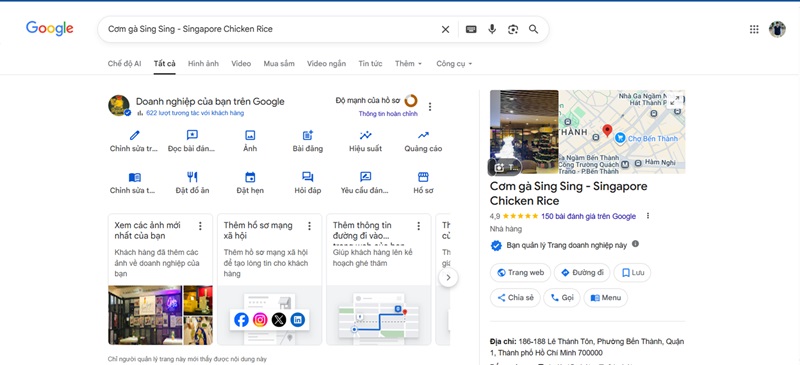800x365 pixels.
Task: Click the Trang web button
Action: [x=520, y=273]
